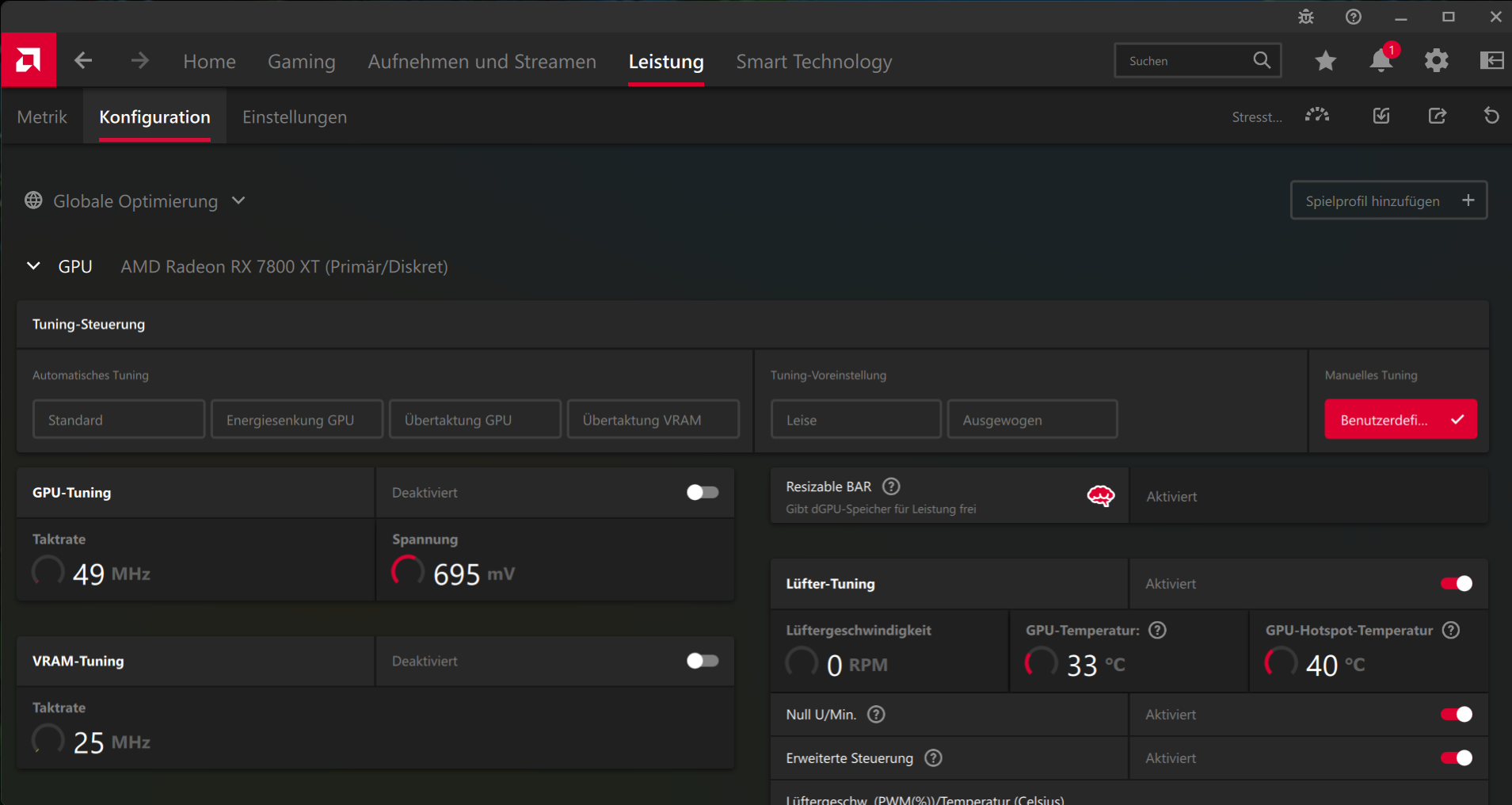
Task: Open the help question mark icon
Action: click(x=1354, y=17)
